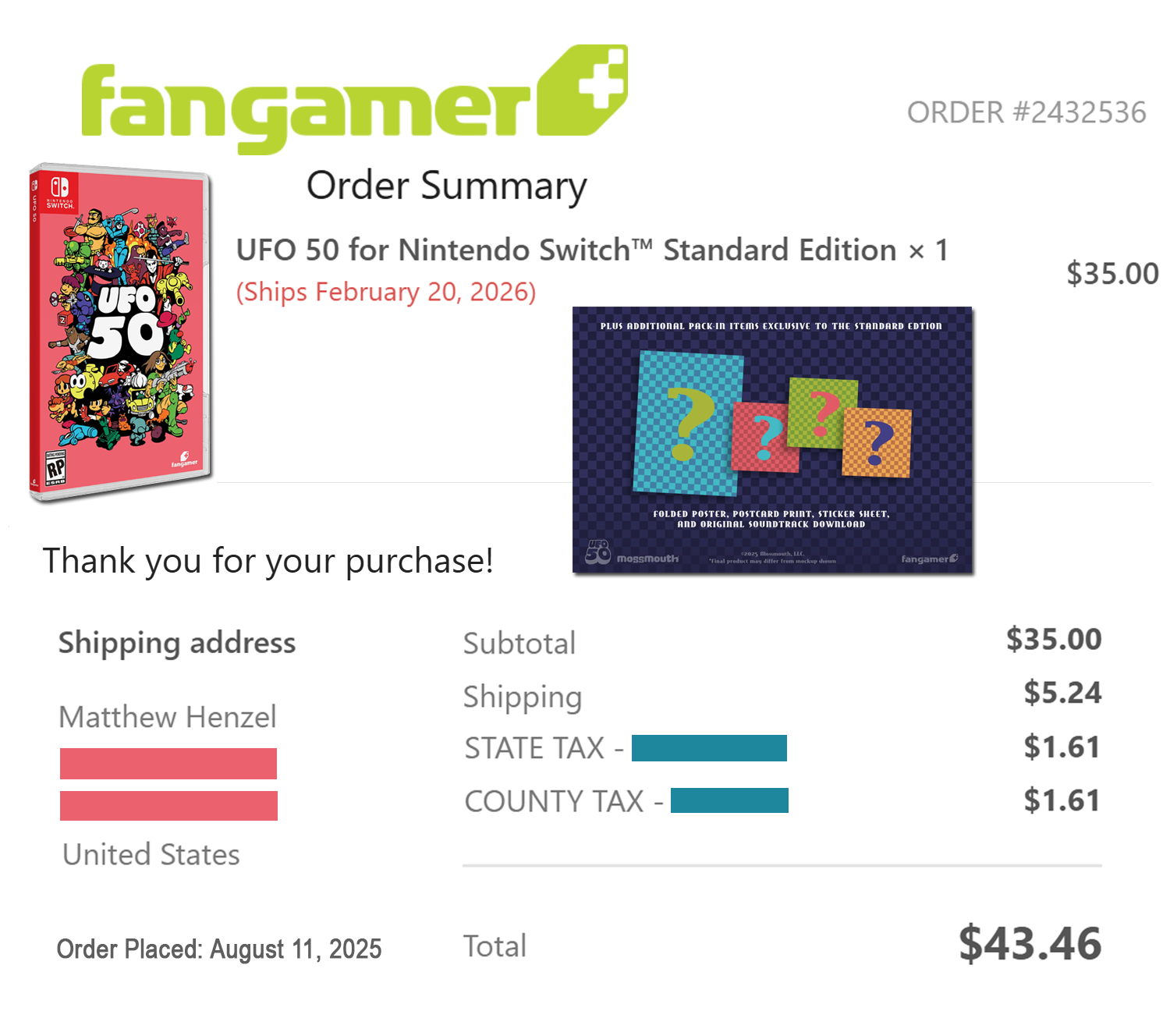Click the ESRB RP rating badge

(x=55, y=467)
